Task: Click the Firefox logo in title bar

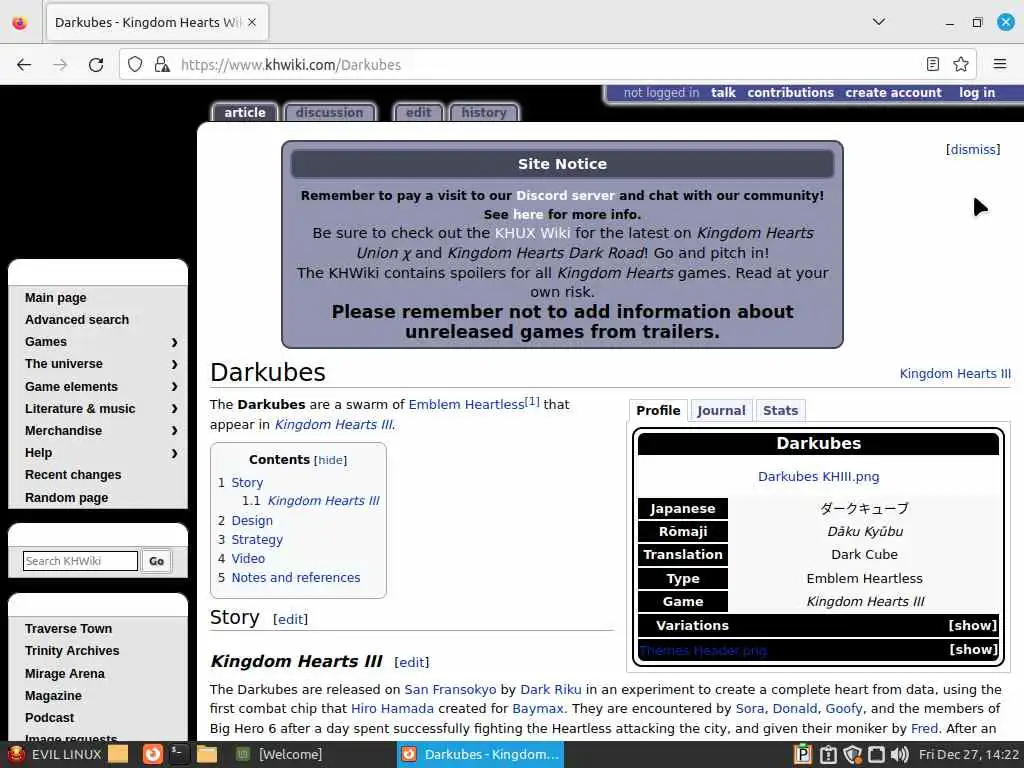Action: [x=20, y=22]
